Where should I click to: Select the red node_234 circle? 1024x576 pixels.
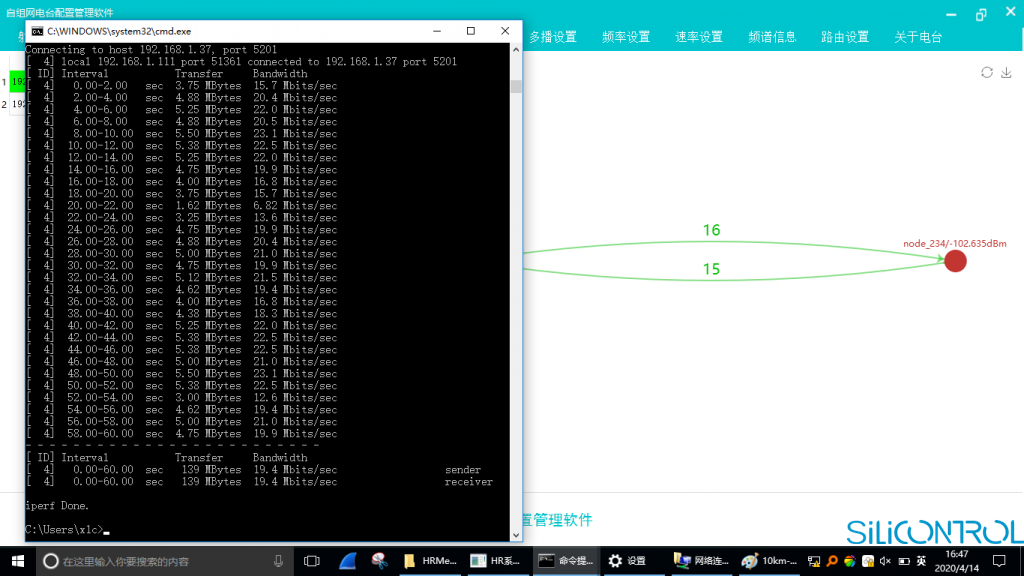coord(955,261)
